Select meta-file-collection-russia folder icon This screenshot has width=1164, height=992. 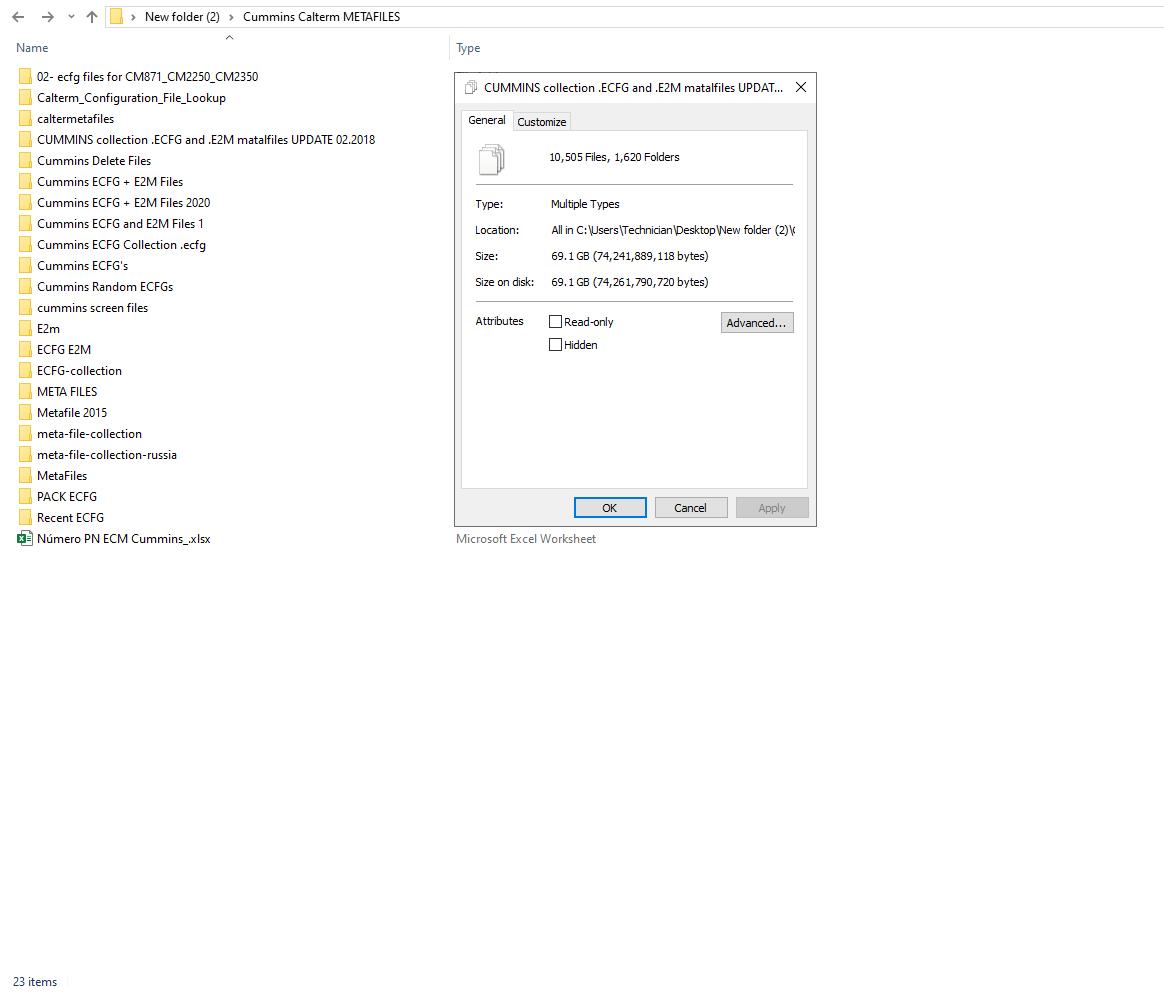coord(24,454)
